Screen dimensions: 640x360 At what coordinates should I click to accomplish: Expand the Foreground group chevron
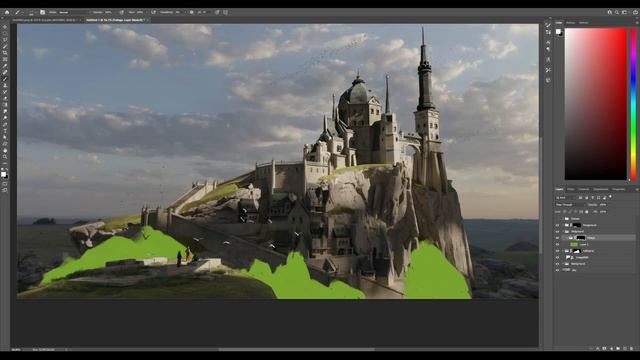point(563,225)
